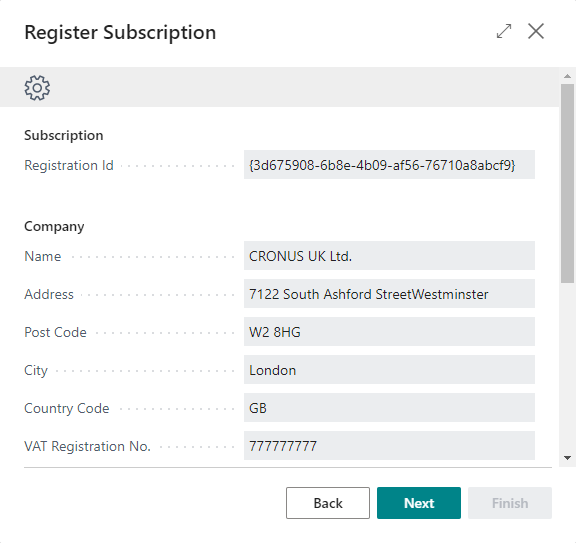This screenshot has width=576, height=543.
Task: Click the scrollbar down arrow
Action: click(567, 458)
